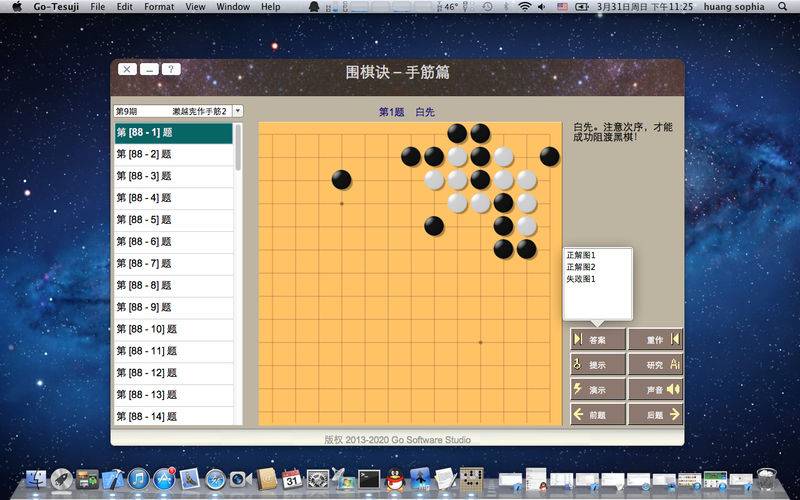Click the problem list scrollbar

238,273
